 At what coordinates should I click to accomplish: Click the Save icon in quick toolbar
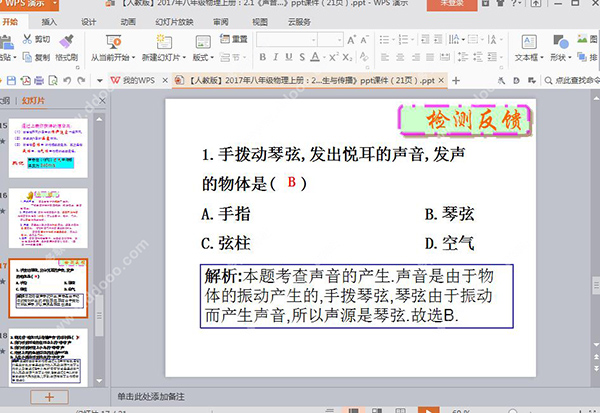(11, 80)
